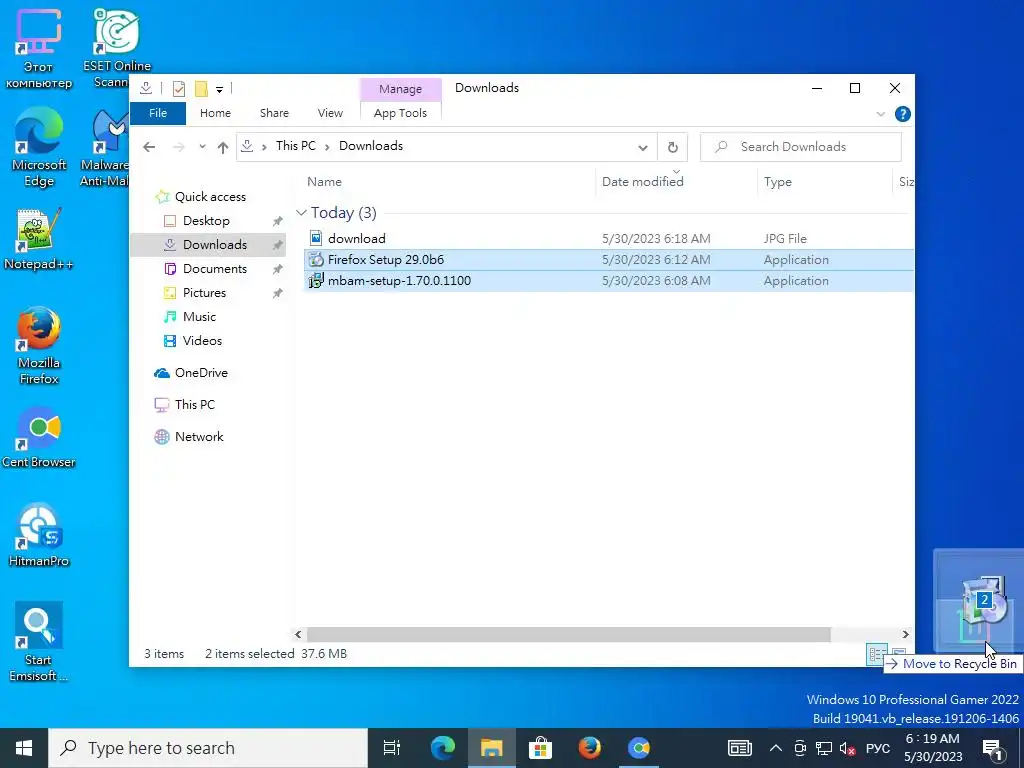The image size is (1024, 768).
Task: Switch to Details view layout button
Action: (x=876, y=654)
